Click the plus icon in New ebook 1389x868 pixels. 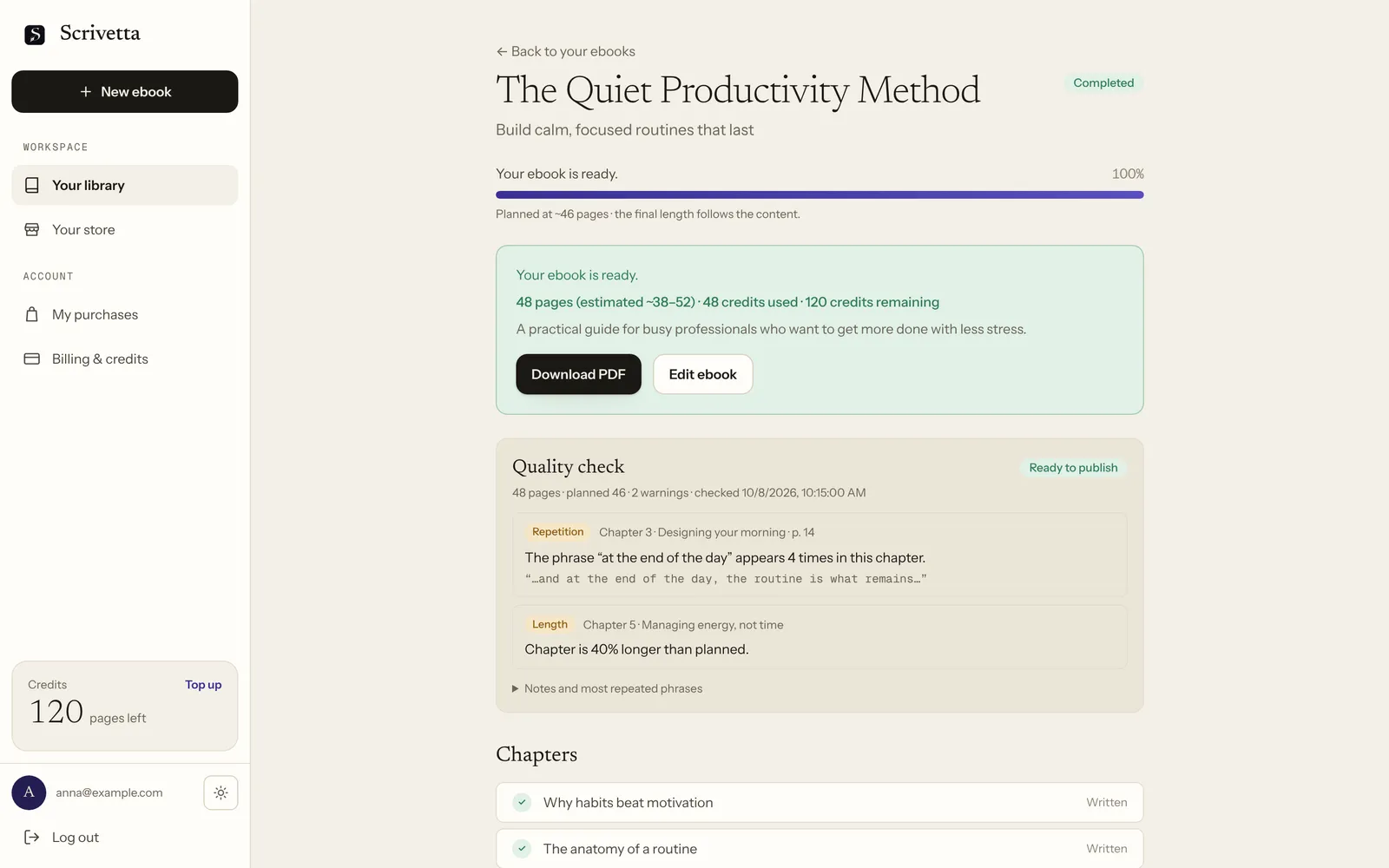85,92
